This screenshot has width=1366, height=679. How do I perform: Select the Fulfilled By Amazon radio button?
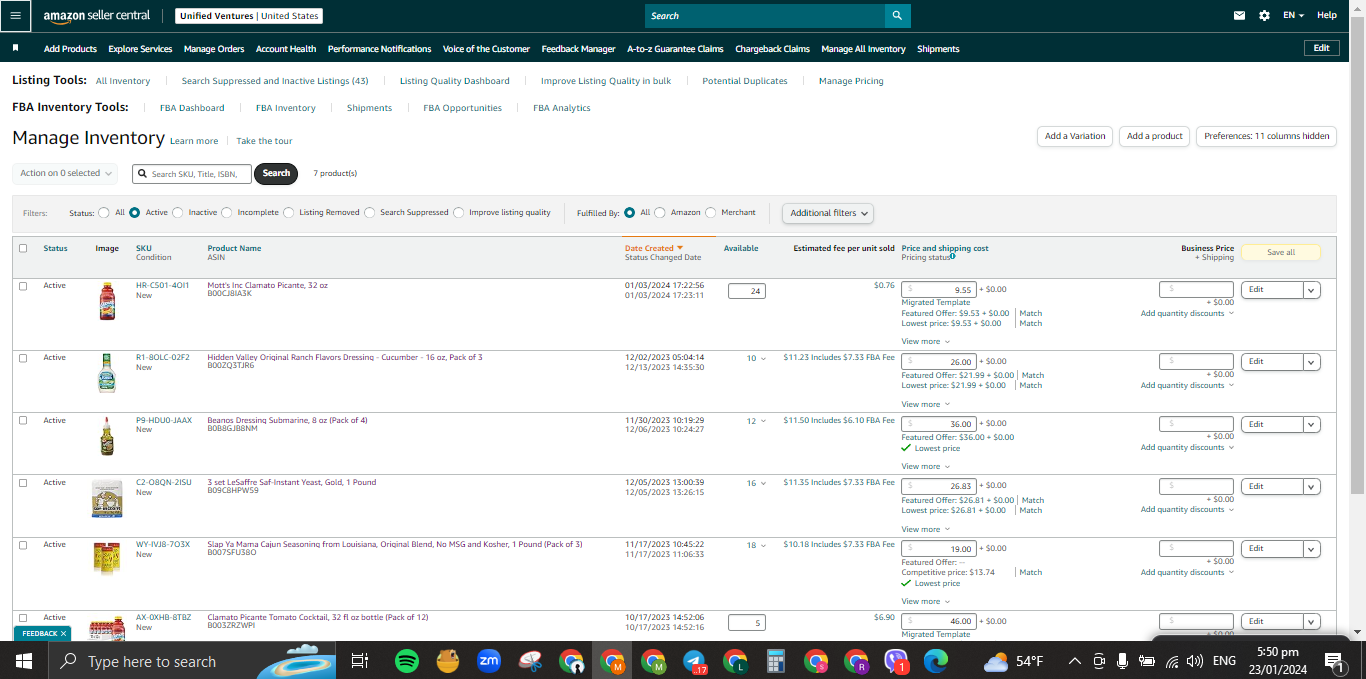coord(659,212)
